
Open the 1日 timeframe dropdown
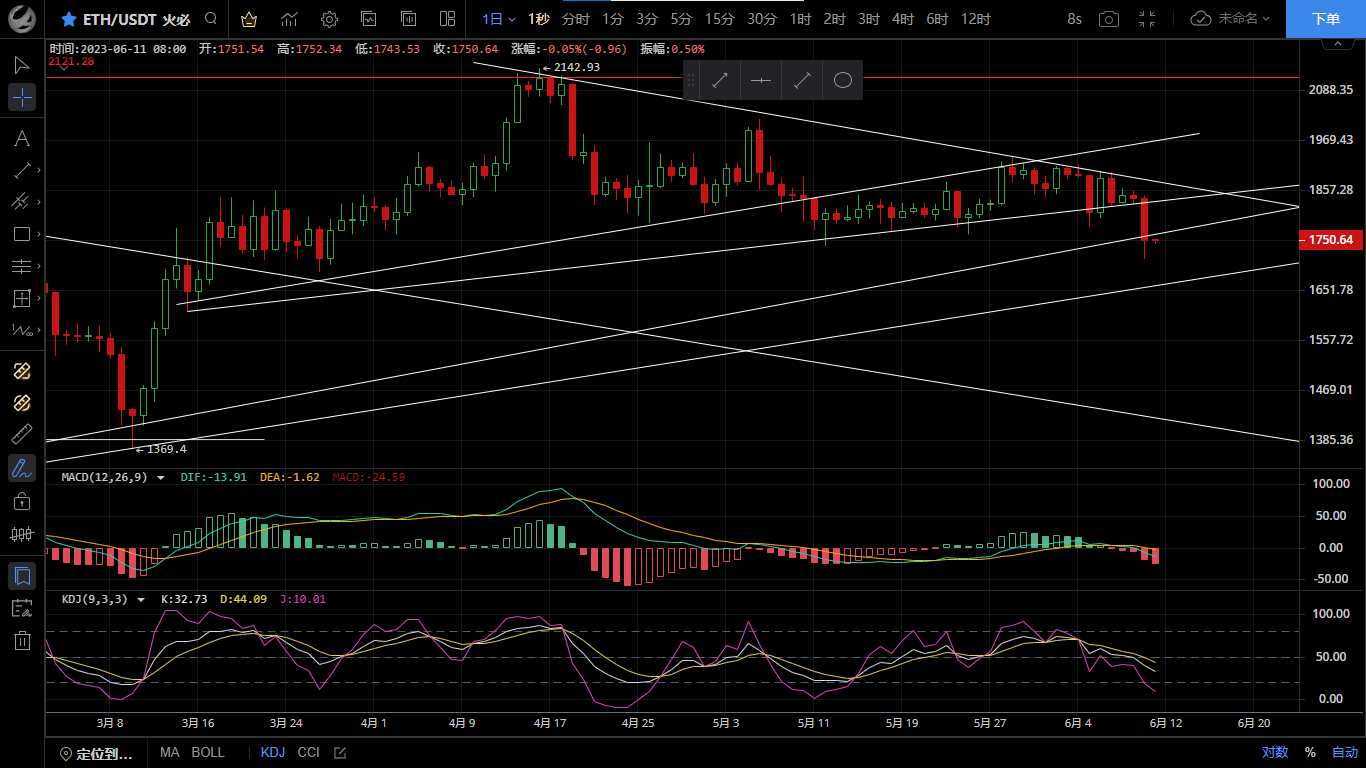point(498,19)
